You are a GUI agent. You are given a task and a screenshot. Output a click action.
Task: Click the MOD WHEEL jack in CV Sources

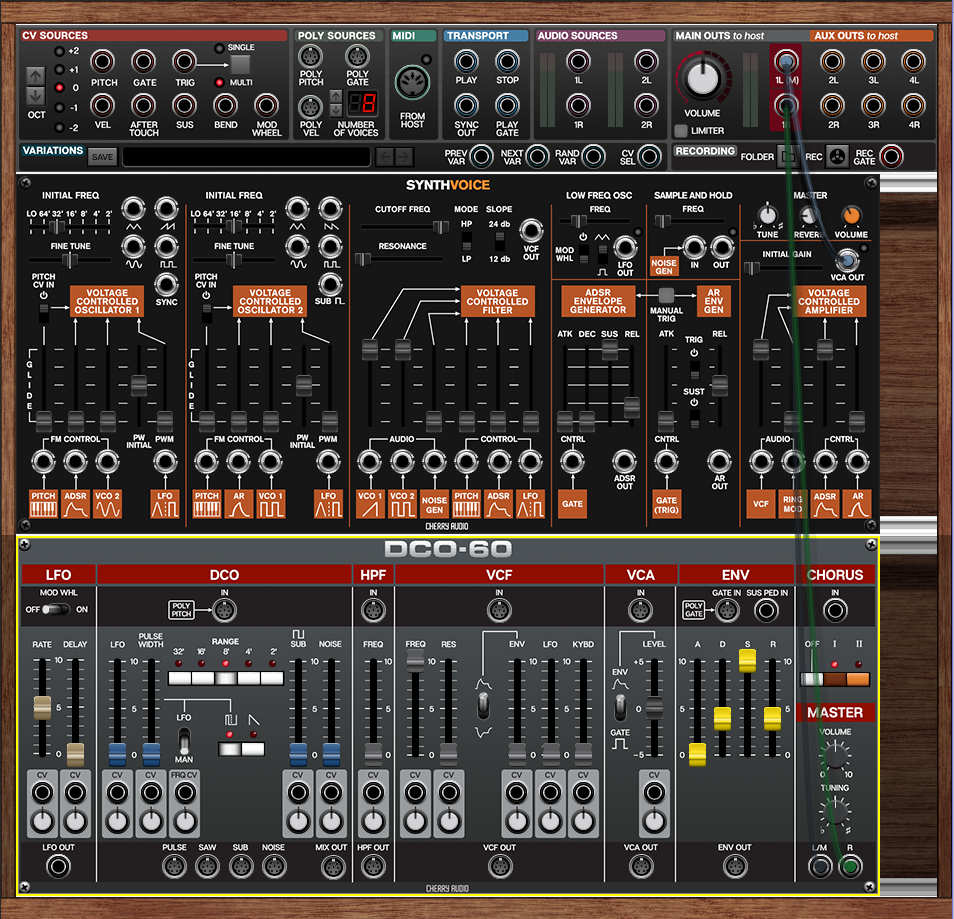(x=266, y=106)
